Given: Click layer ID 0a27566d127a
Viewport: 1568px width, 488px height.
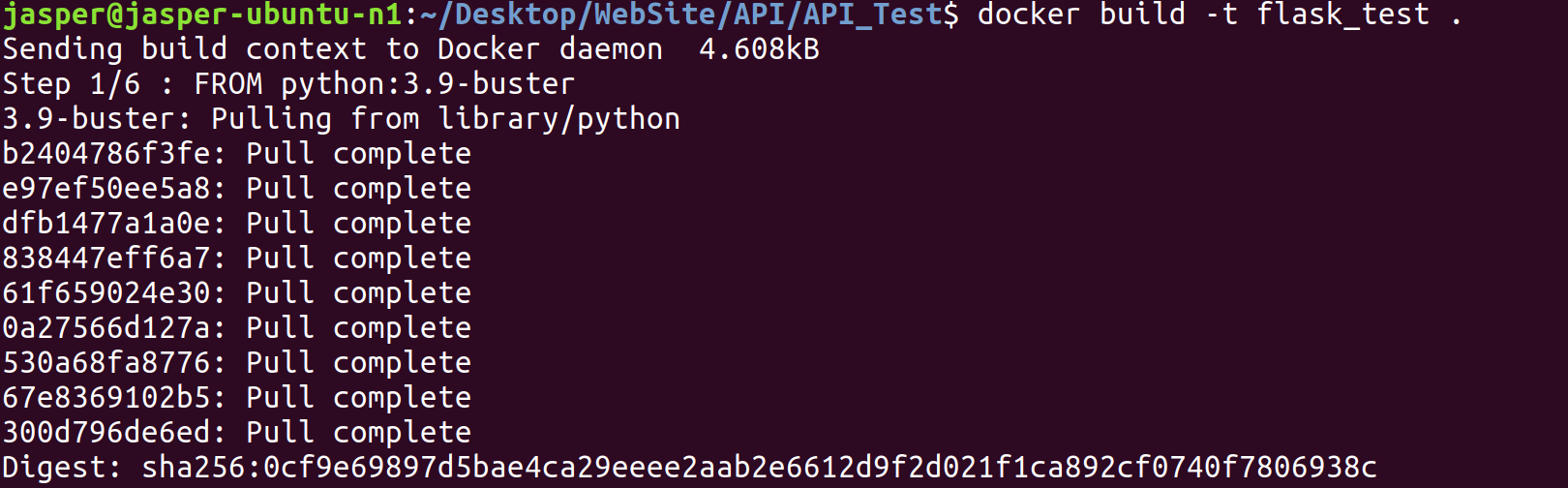Looking at the screenshot, I should (x=106, y=328).
